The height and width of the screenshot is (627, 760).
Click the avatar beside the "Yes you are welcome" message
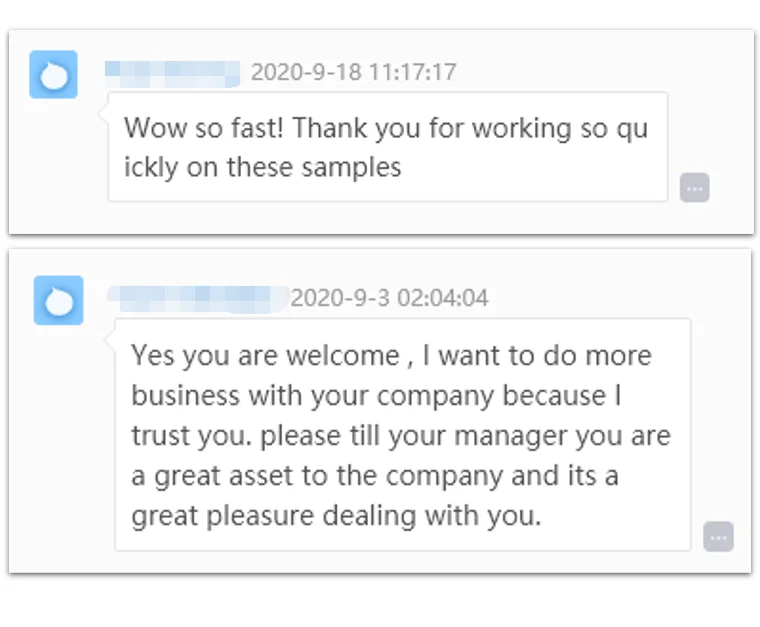coord(58,300)
